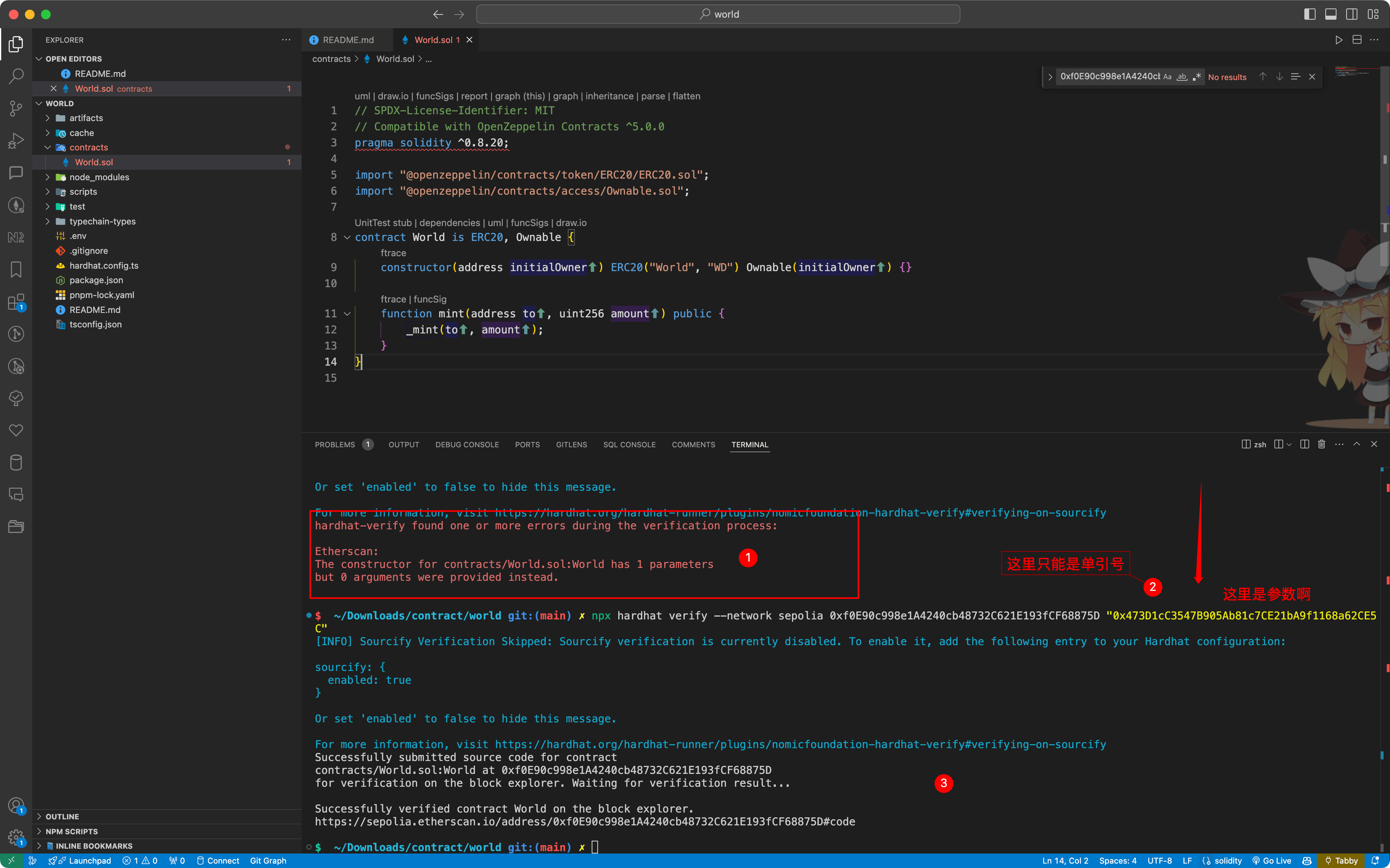The width and height of the screenshot is (1390, 868).
Task: Toggle bottom Panel visibility
Action: tap(1330, 14)
